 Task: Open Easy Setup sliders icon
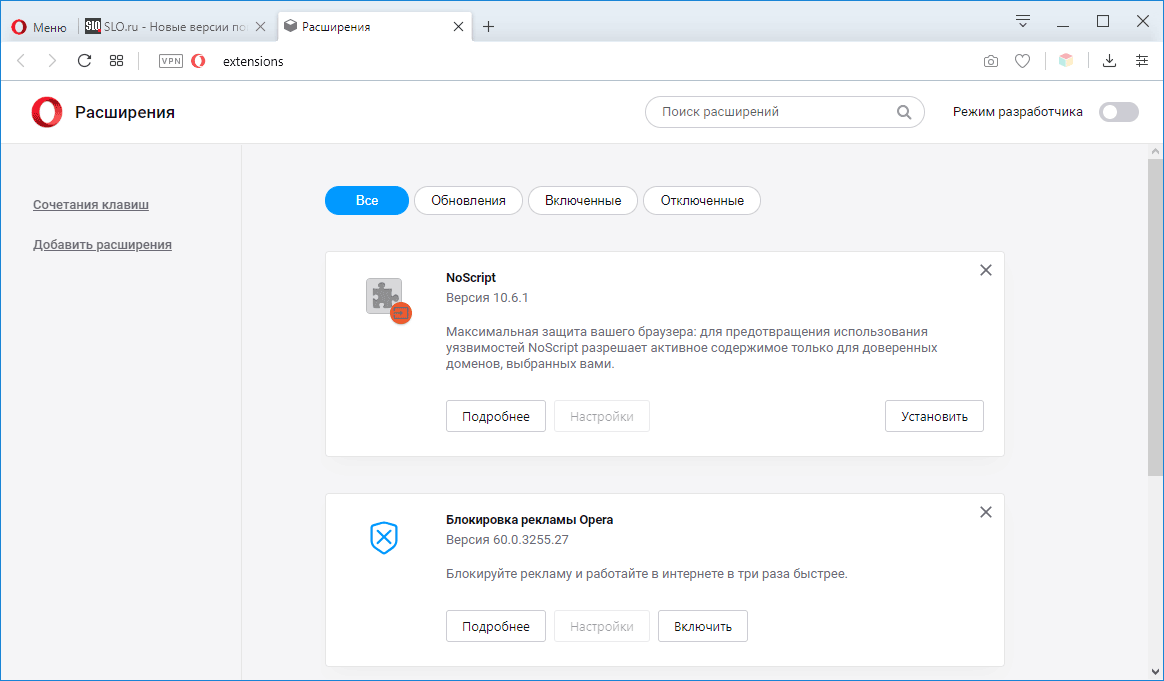pyautogui.click(x=1142, y=61)
